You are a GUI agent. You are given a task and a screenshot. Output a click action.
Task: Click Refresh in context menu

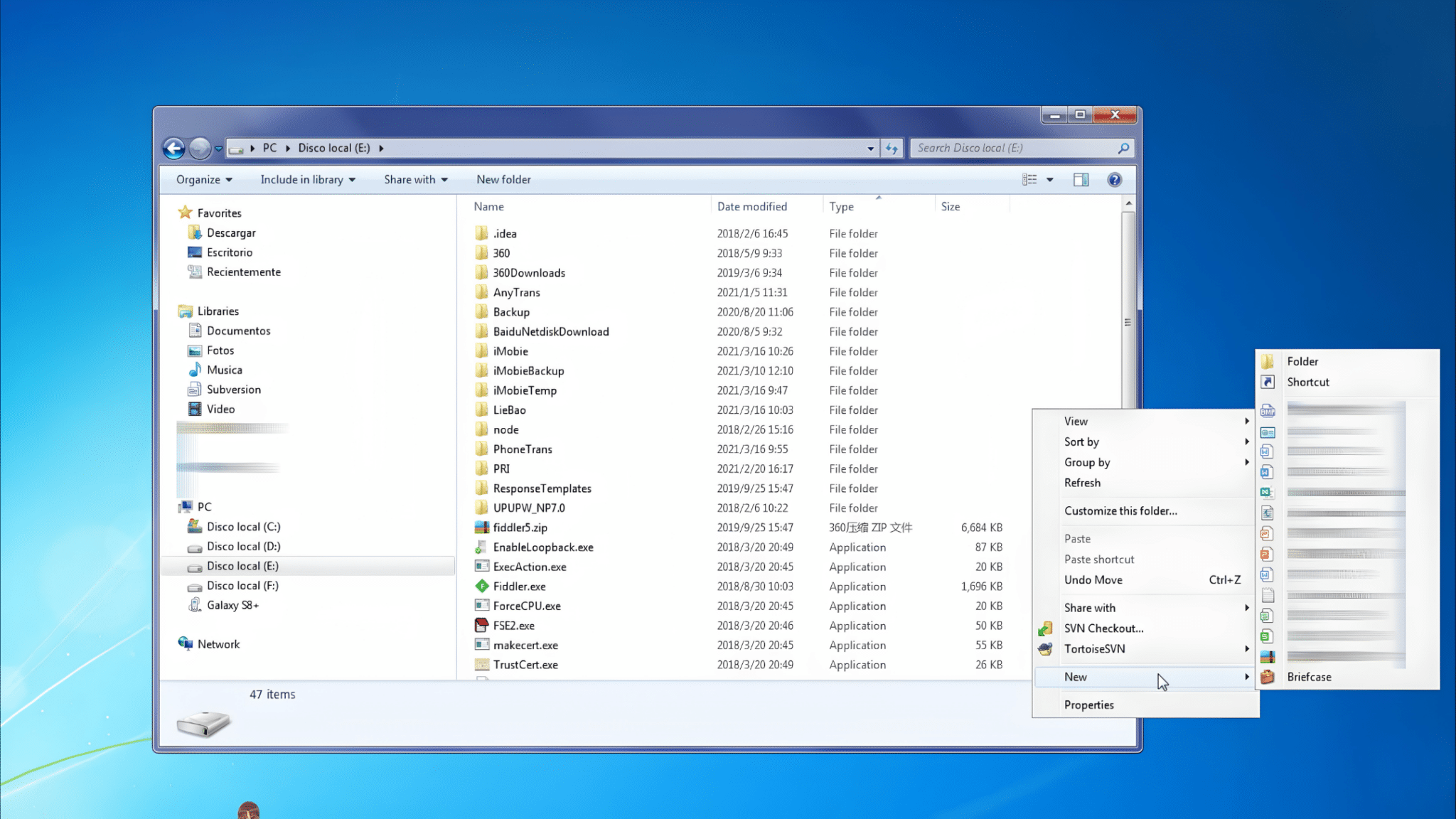click(1082, 483)
